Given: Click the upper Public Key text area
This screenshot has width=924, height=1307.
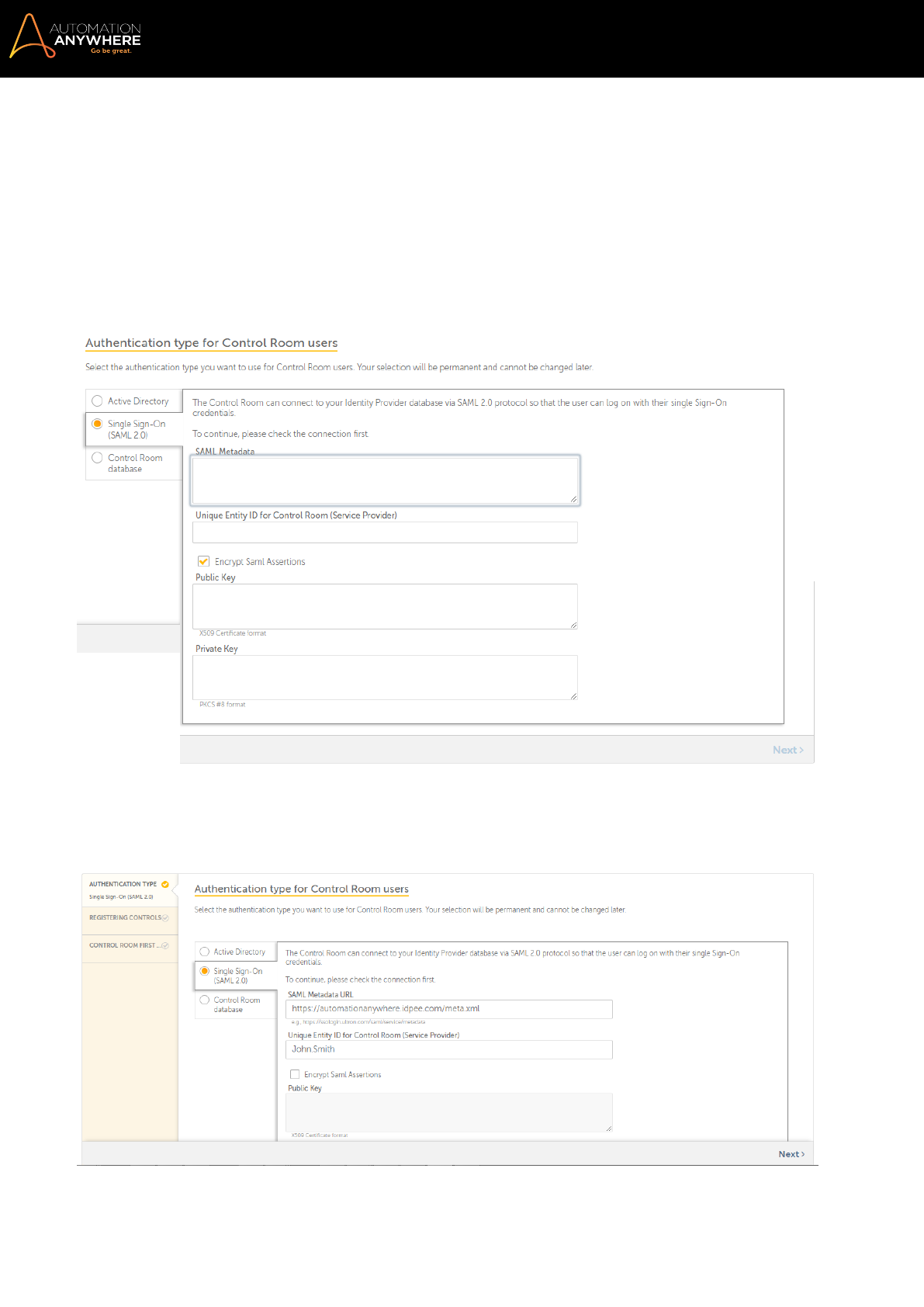Looking at the screenshot, I should [385, 606].
